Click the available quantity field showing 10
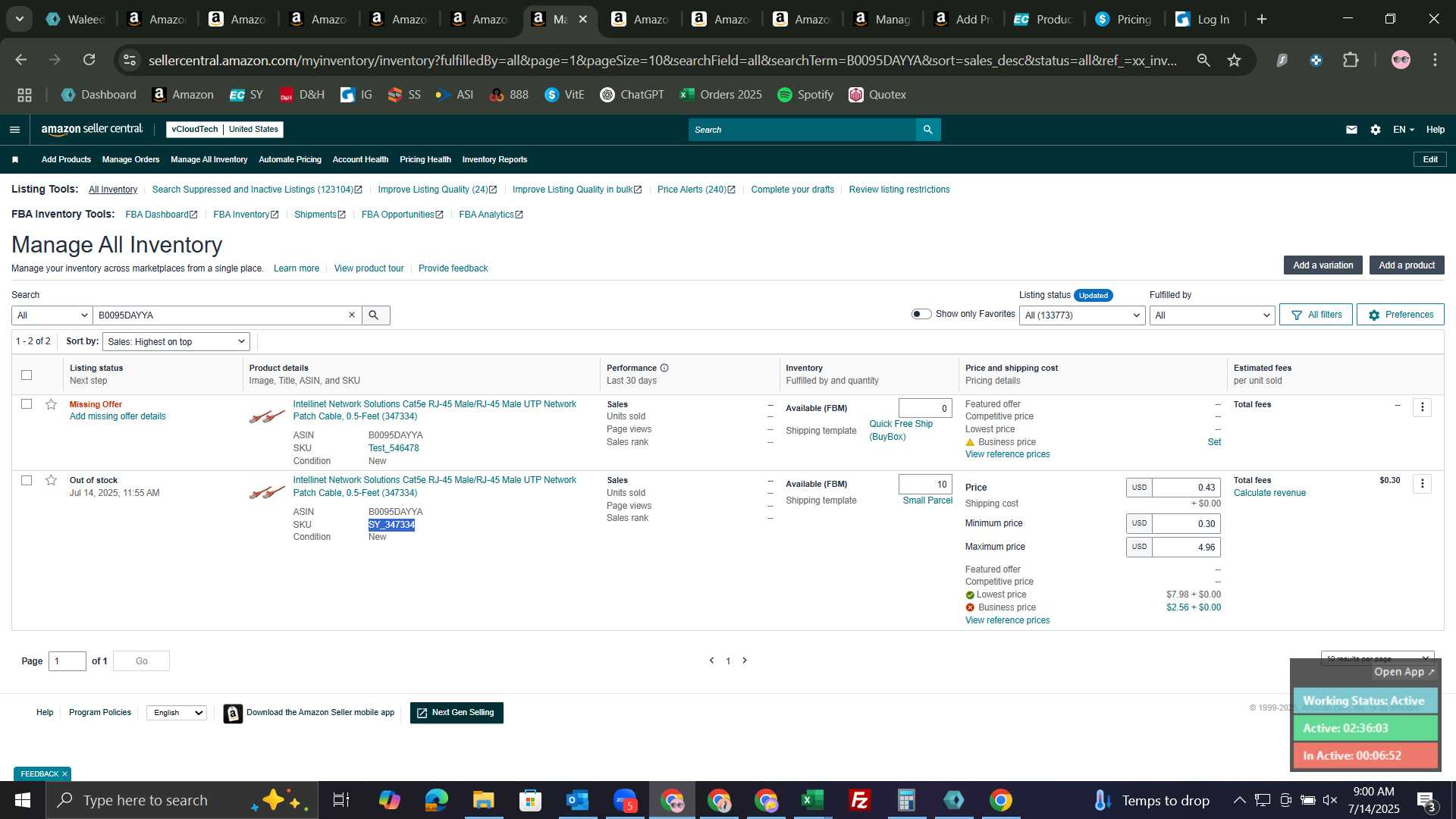Screen dimensions: 1456x819 coord(925,484)
